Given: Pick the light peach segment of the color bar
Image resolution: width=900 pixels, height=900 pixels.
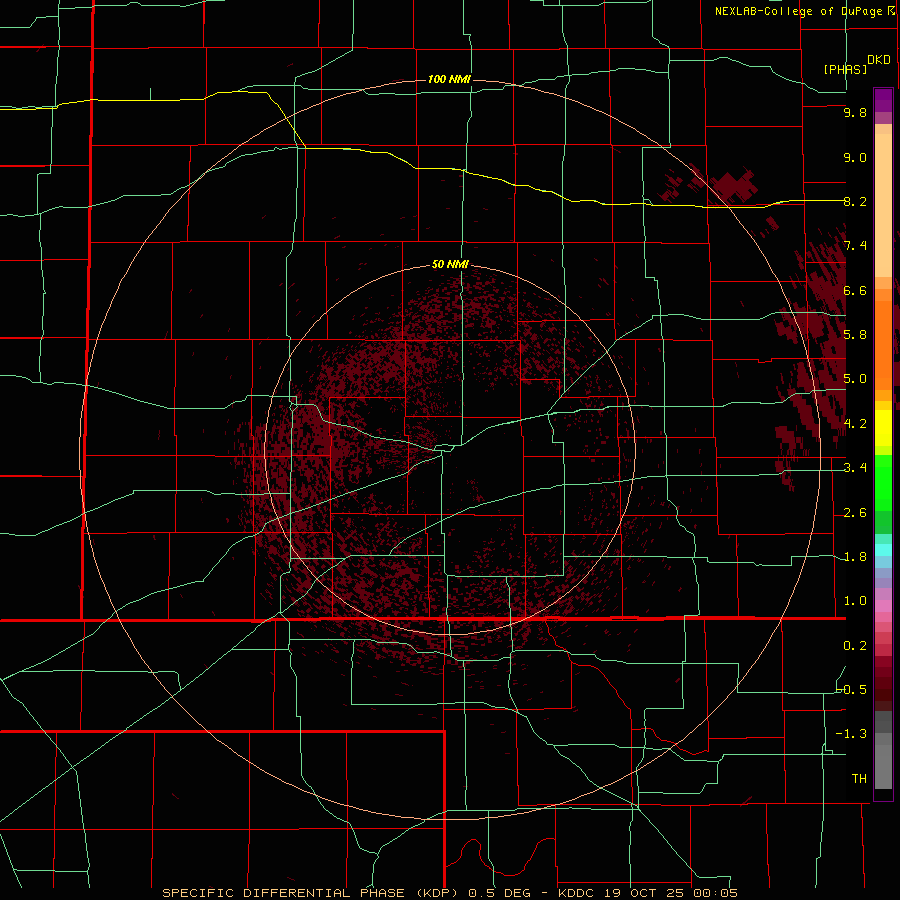Looking at the screenshot, I should tap(883, 205).
